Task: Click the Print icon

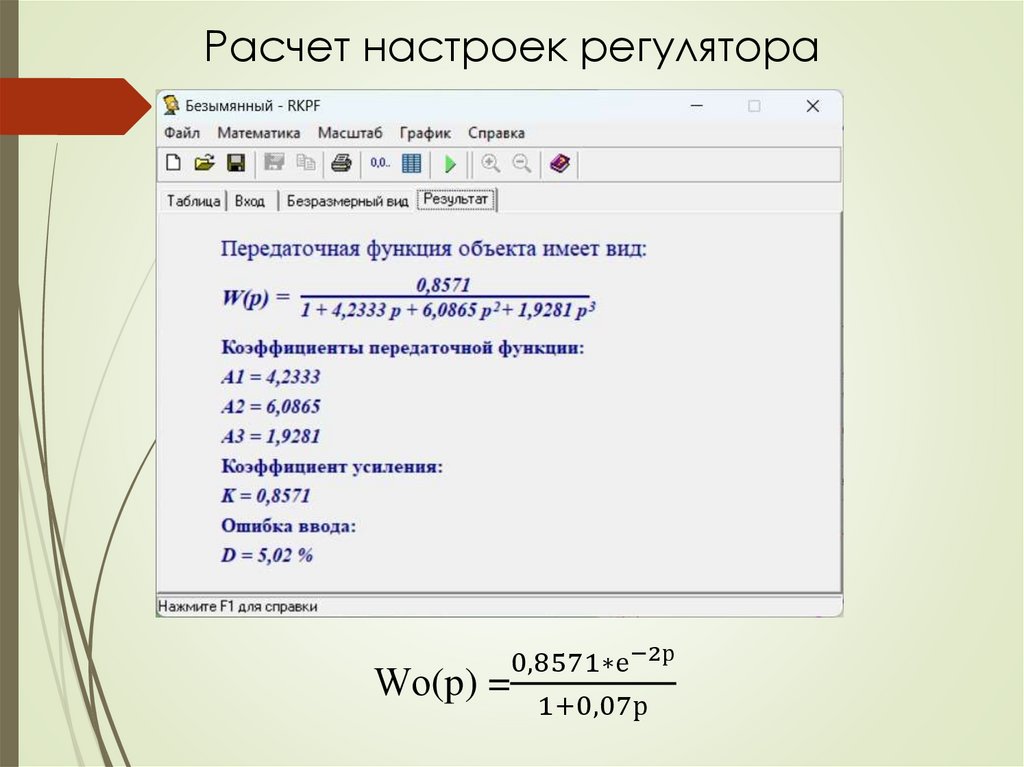Action: coord(341,163)
